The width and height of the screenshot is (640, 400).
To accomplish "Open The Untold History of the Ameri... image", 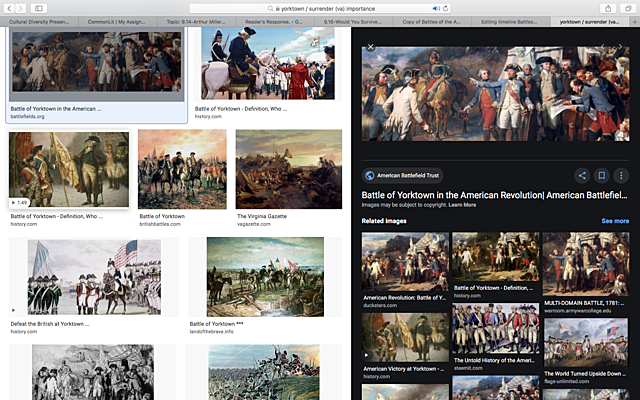I will (x=496, y=329).
